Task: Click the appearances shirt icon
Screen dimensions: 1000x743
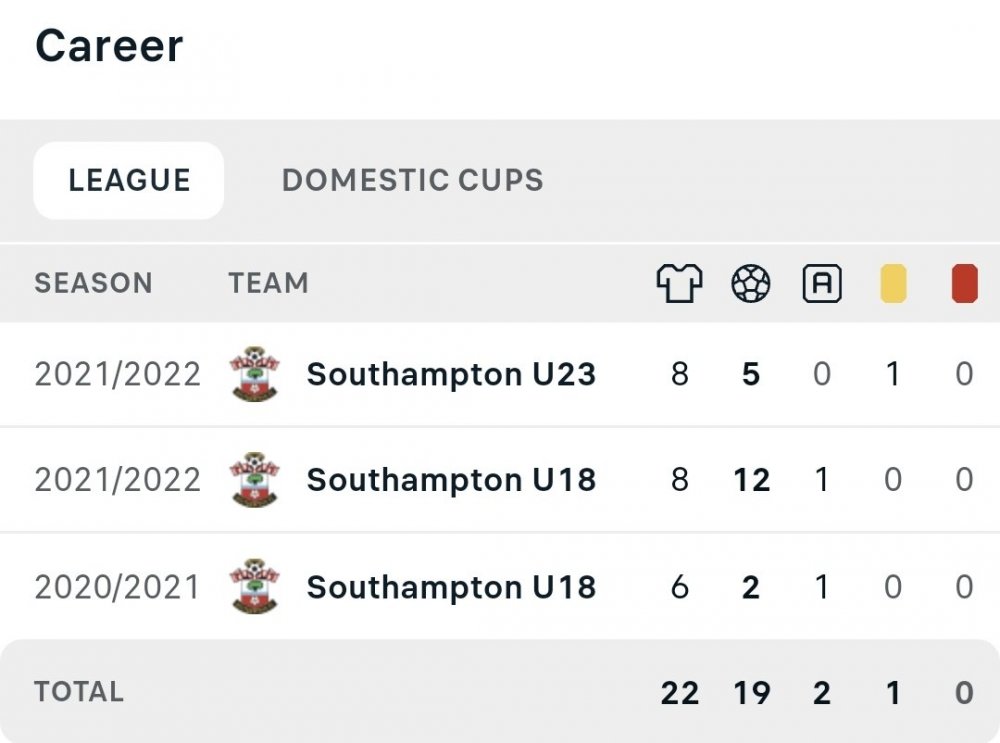Action: click(x=679, y=284)
